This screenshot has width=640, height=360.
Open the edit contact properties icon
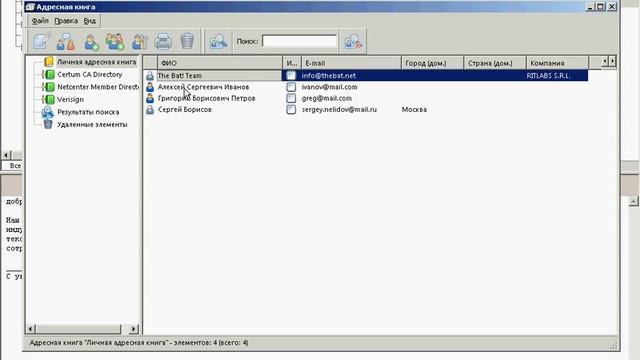click(139, 41)
